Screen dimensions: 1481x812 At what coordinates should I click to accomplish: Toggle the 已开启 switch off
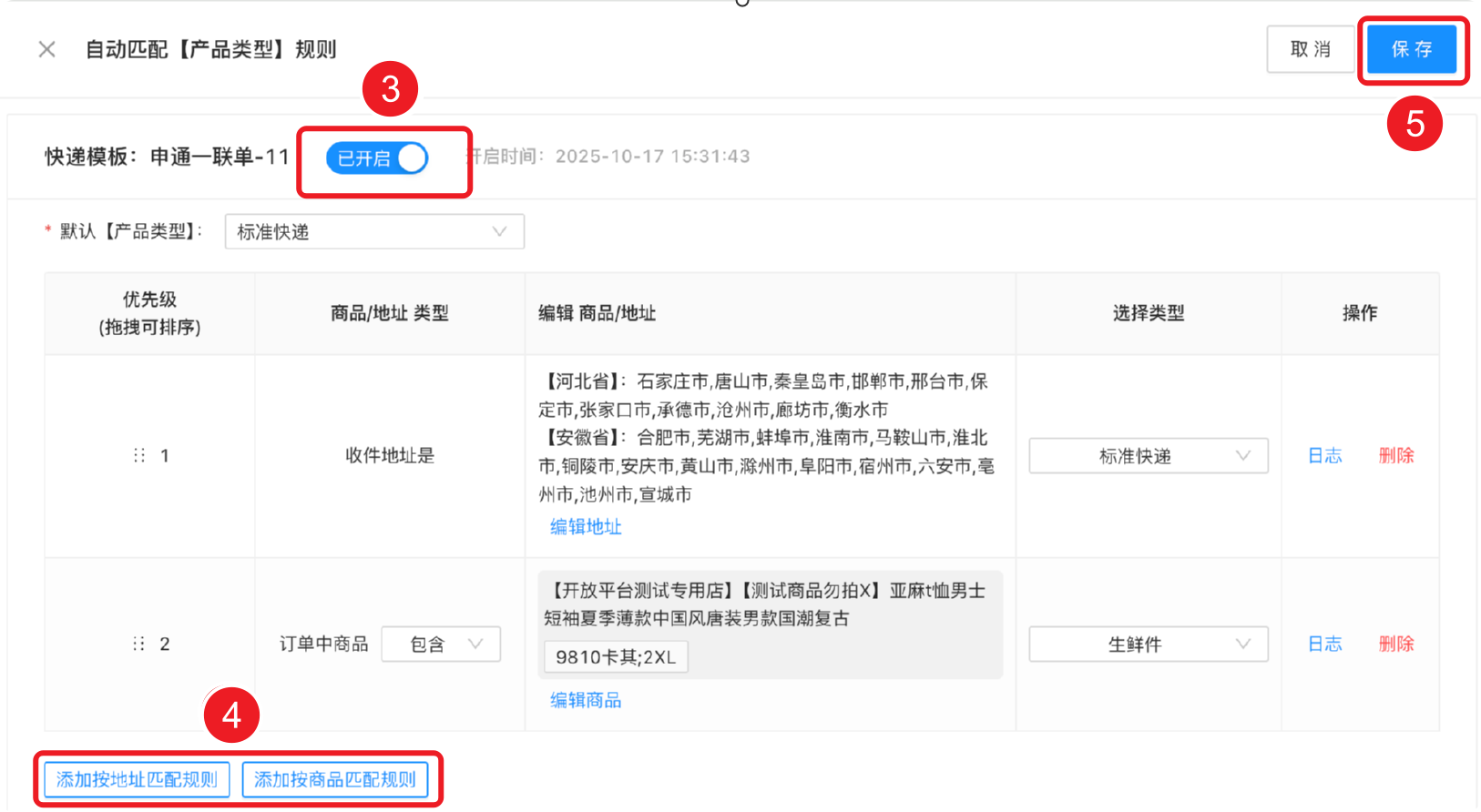(377, 158)
